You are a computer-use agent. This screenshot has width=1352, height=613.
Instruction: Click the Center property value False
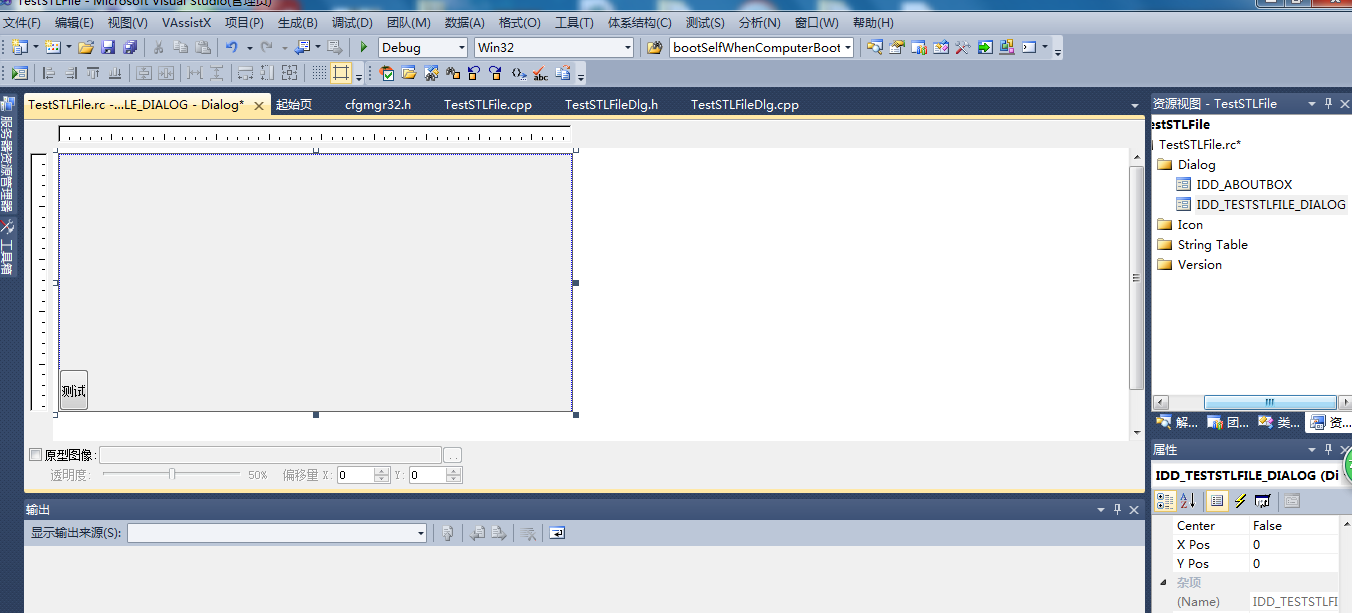coord(1294,525)
